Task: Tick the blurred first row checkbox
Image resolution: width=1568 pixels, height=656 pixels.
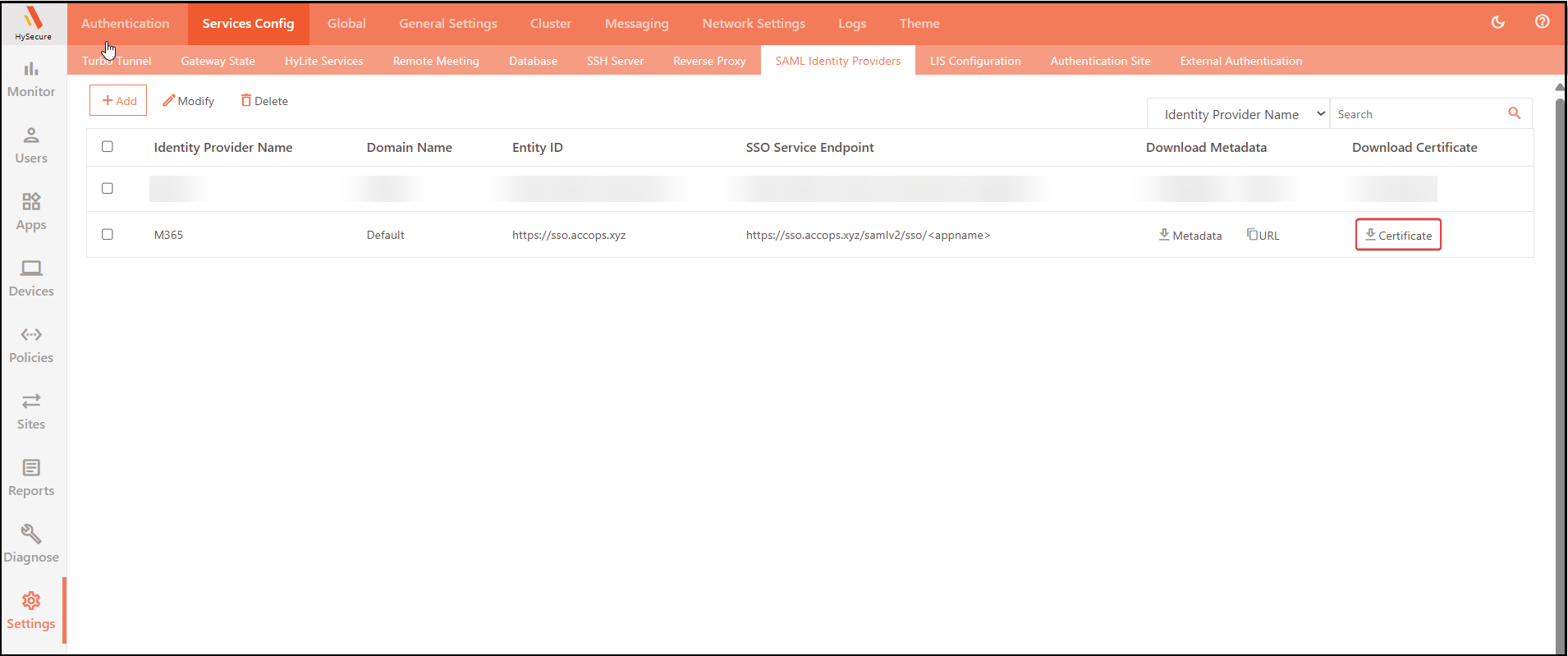Action: click(108, 189)
